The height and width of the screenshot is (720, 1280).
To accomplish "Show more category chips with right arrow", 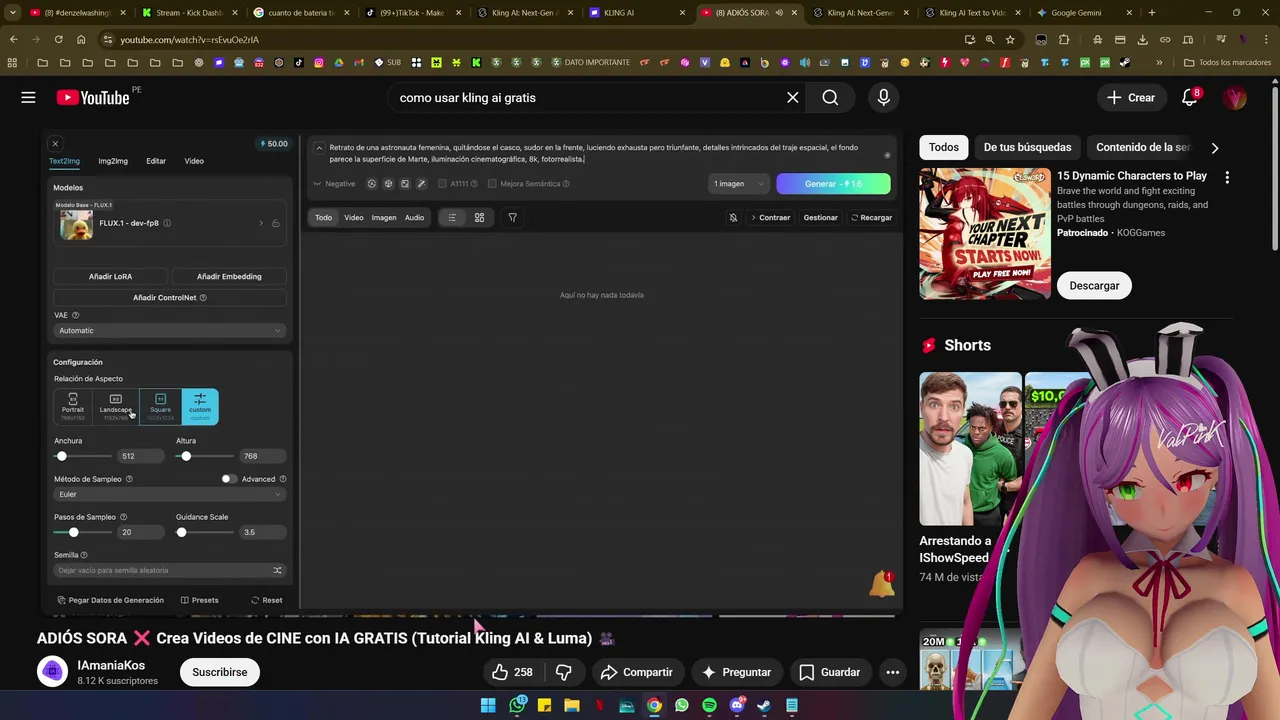I will pyautogui.click(x=1214, y=148).
